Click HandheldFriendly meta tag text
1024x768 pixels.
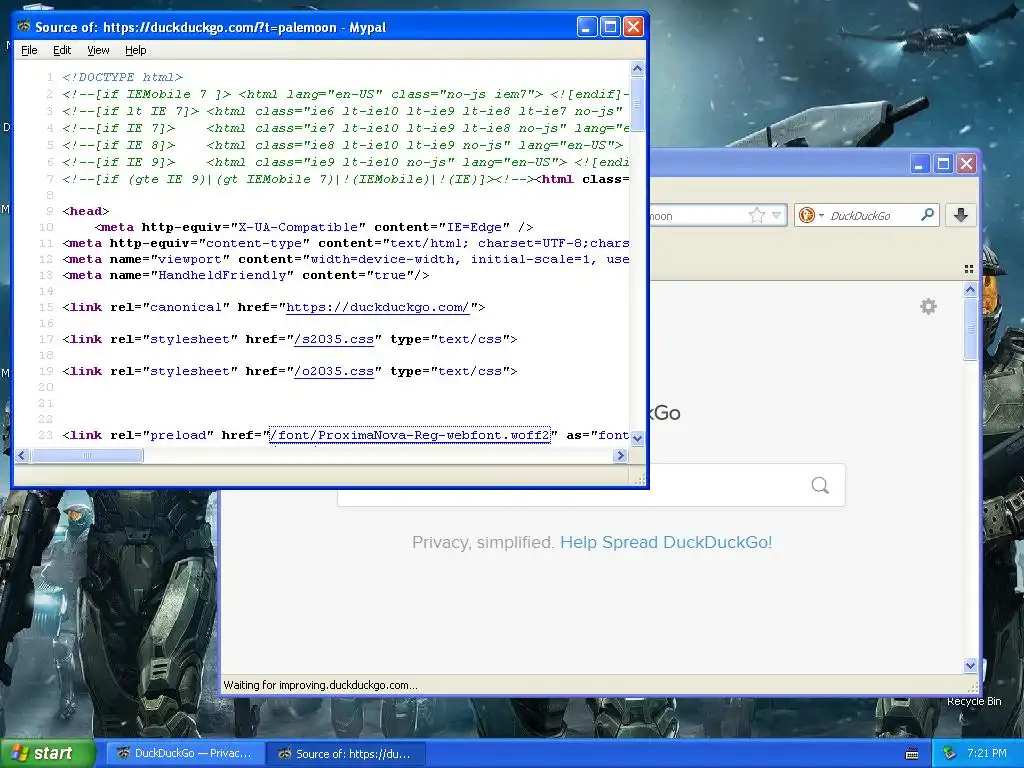point(246,275)
